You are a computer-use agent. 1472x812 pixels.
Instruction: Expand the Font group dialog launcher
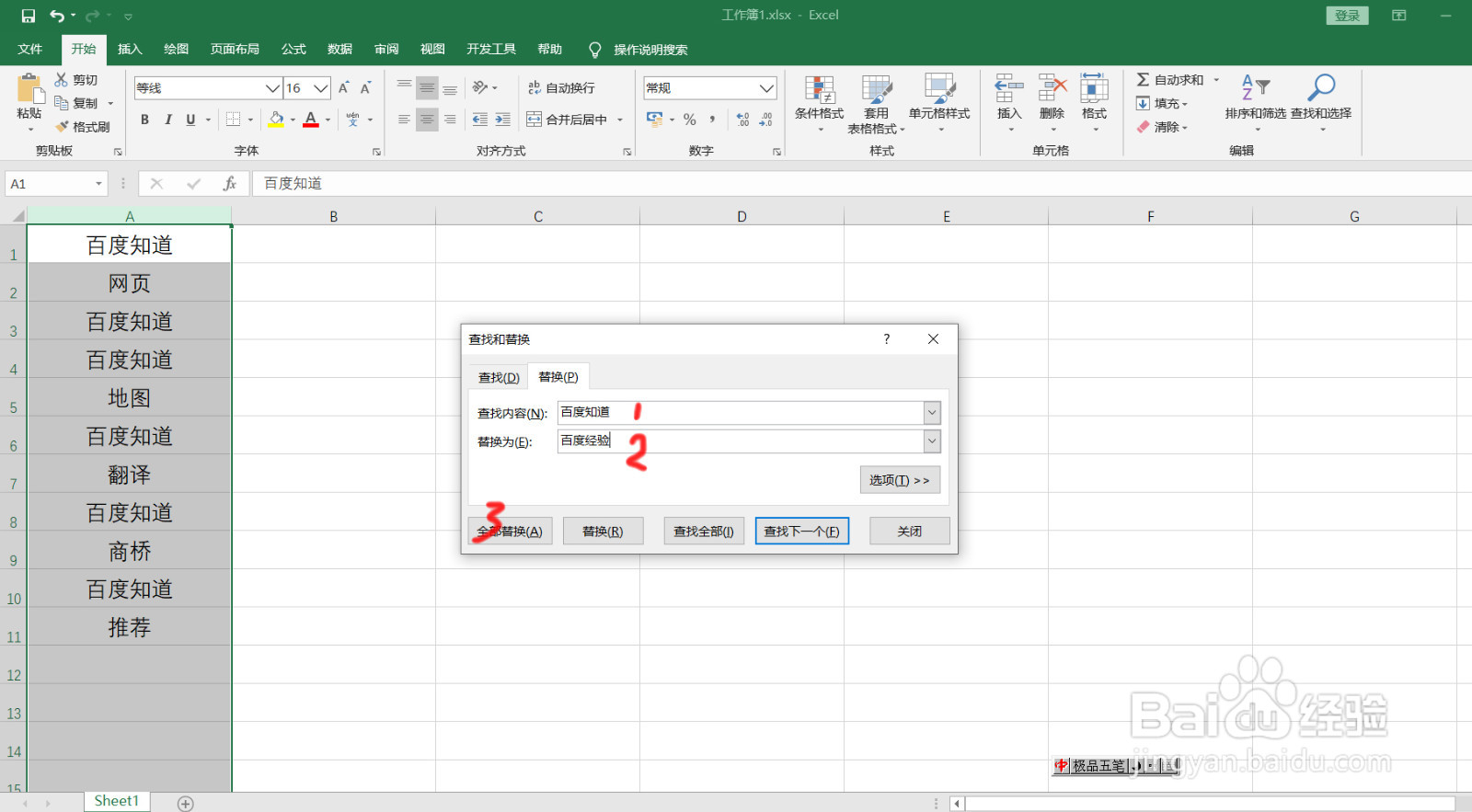[376, 152]
